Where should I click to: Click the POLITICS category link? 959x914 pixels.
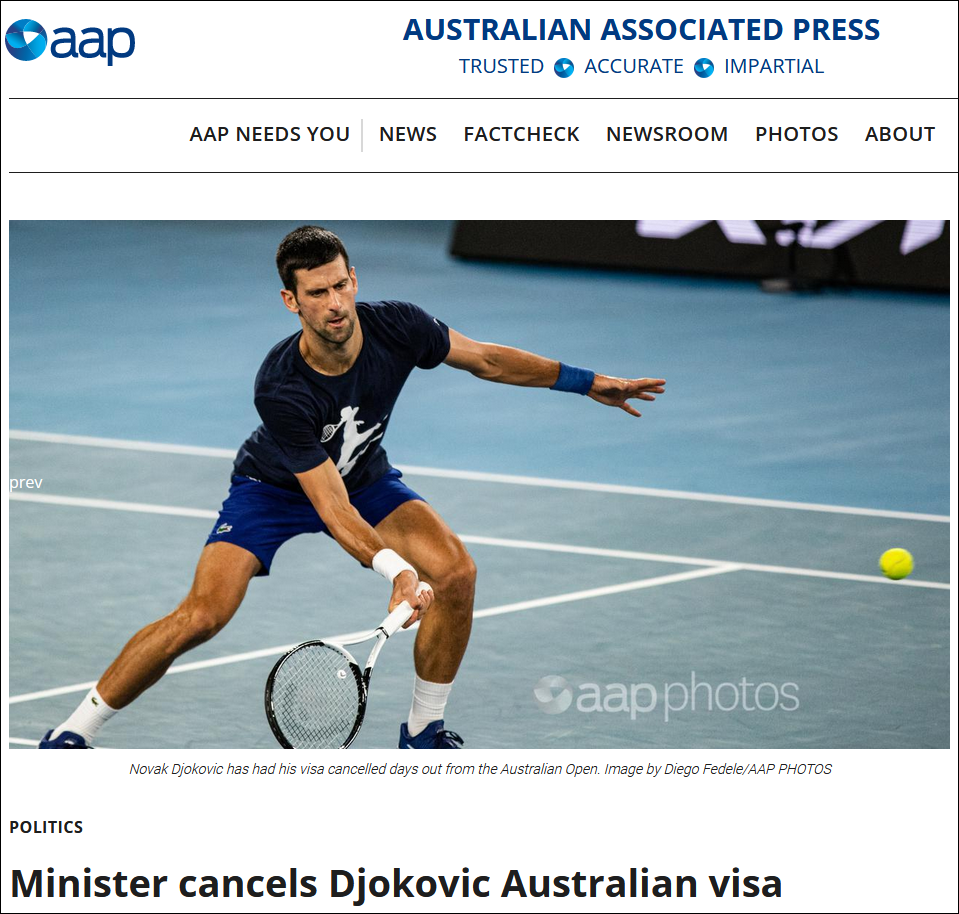click(46, 827)
